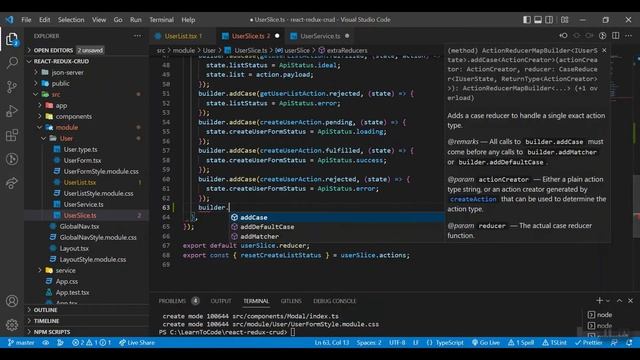
Task: Expand the json-server folder
Action: pyautogui.click(x=87, y=72)
